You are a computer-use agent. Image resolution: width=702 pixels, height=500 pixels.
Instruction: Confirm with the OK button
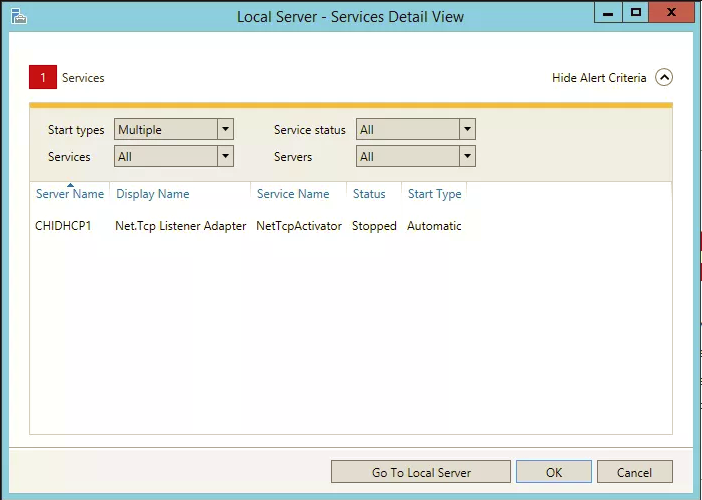point(554,472)
